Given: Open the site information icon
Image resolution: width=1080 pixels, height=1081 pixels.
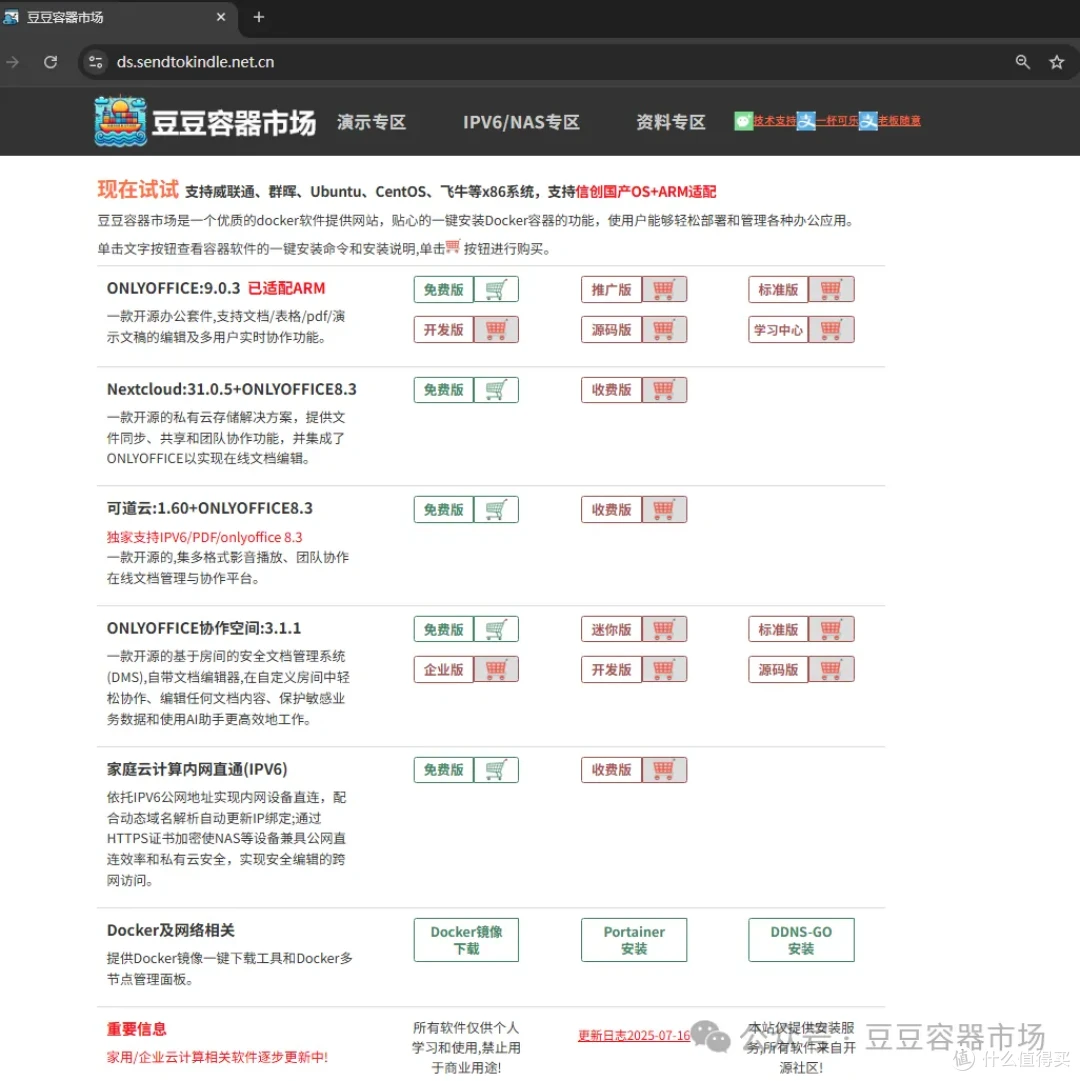Looking at the screenshot, I should [96, 62].
